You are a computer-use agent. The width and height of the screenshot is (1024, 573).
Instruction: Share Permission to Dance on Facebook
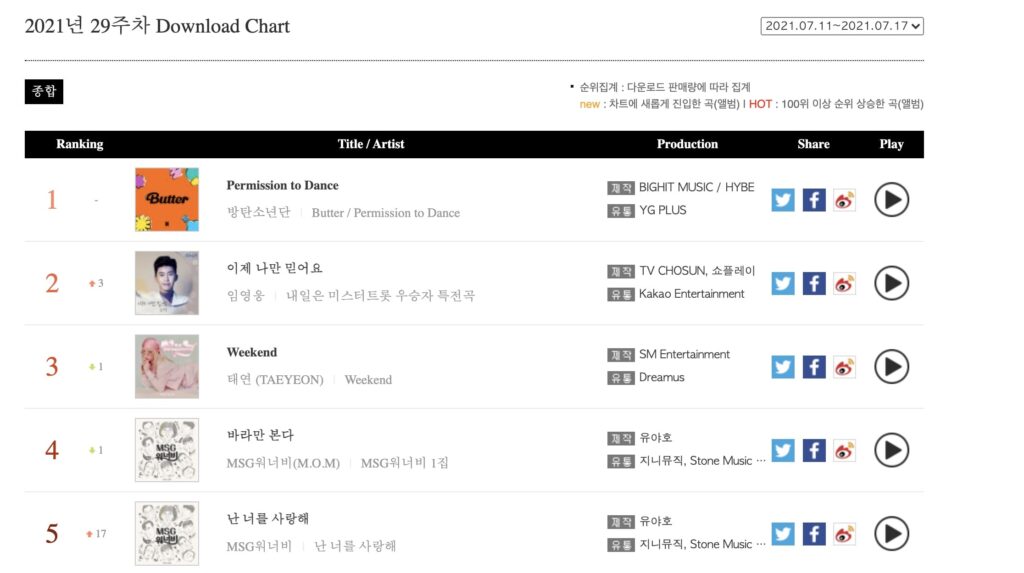[814, 200]
